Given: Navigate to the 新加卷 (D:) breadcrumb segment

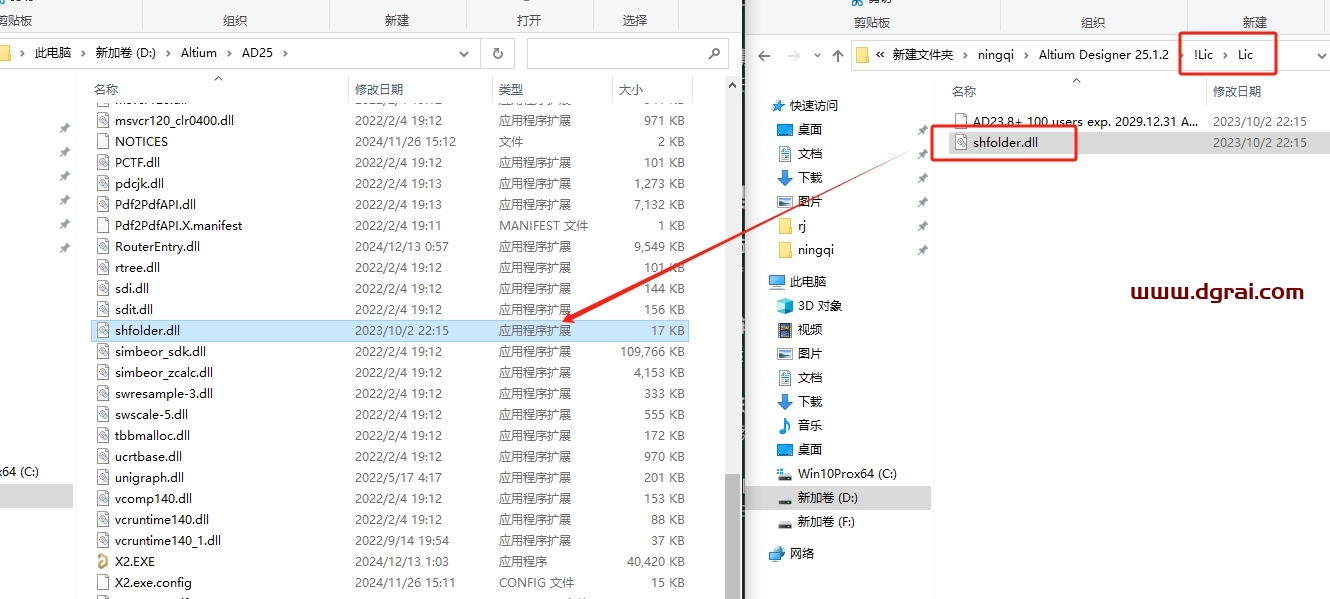Looking at the screenshot, I should (126, 53).
